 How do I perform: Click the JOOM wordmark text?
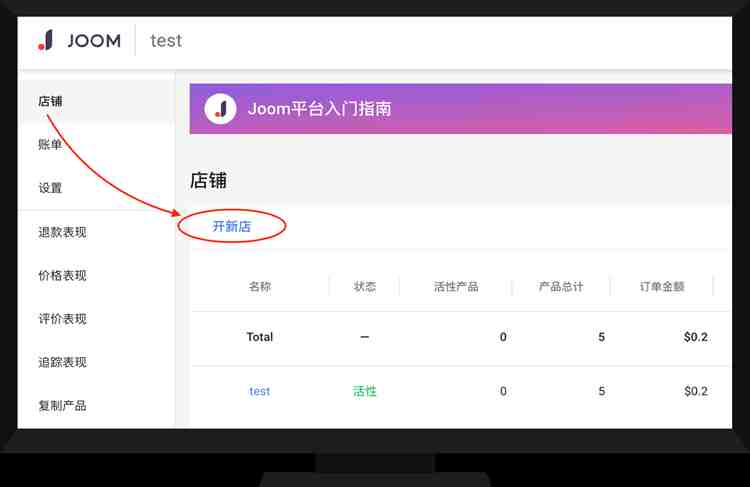click(x=94, y=41)
